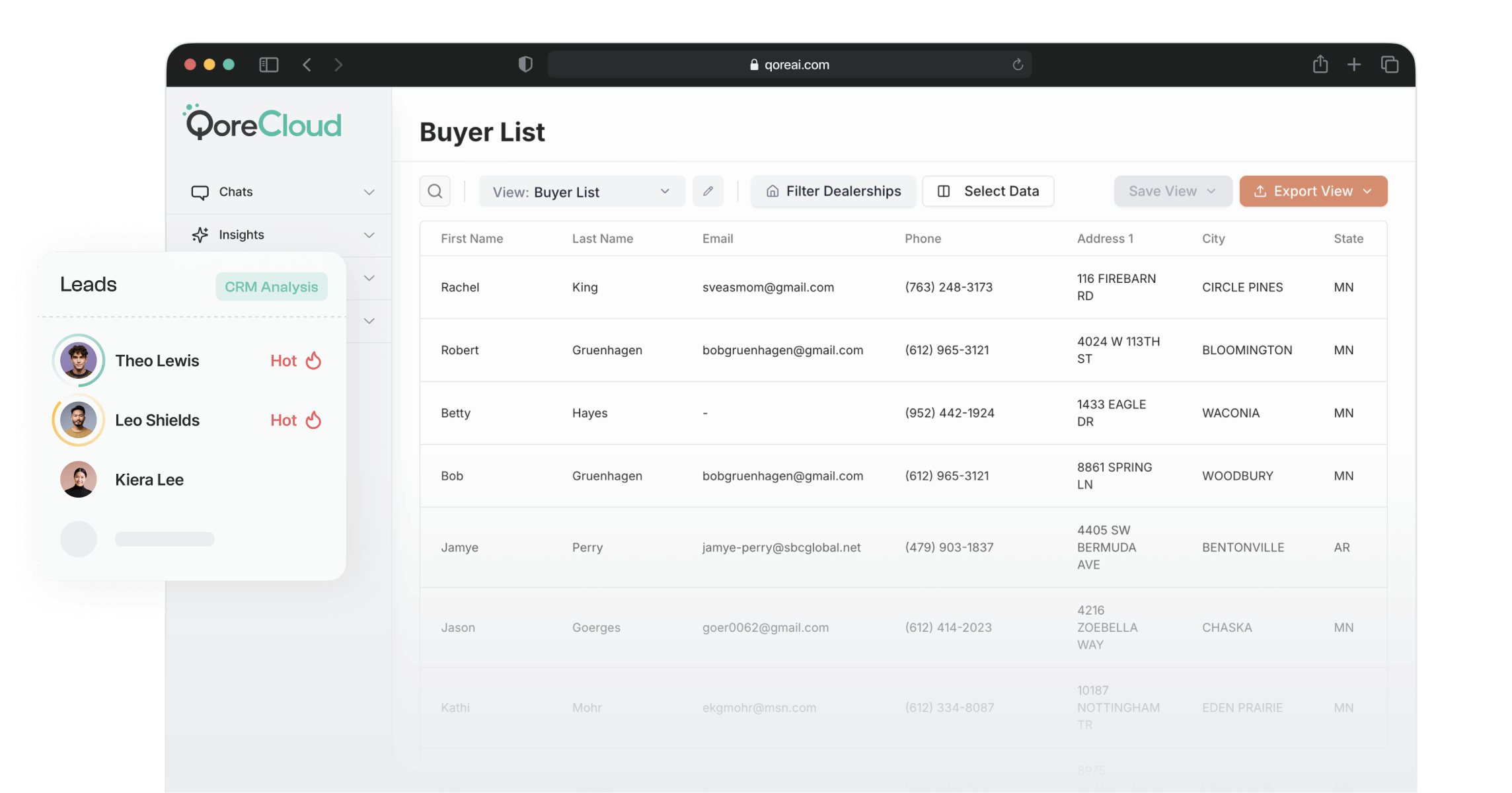The image size is (1512, 793).
Task: Open the View: Buyer List dropdown
Action: pyautogui.click(x=581, y=192)
